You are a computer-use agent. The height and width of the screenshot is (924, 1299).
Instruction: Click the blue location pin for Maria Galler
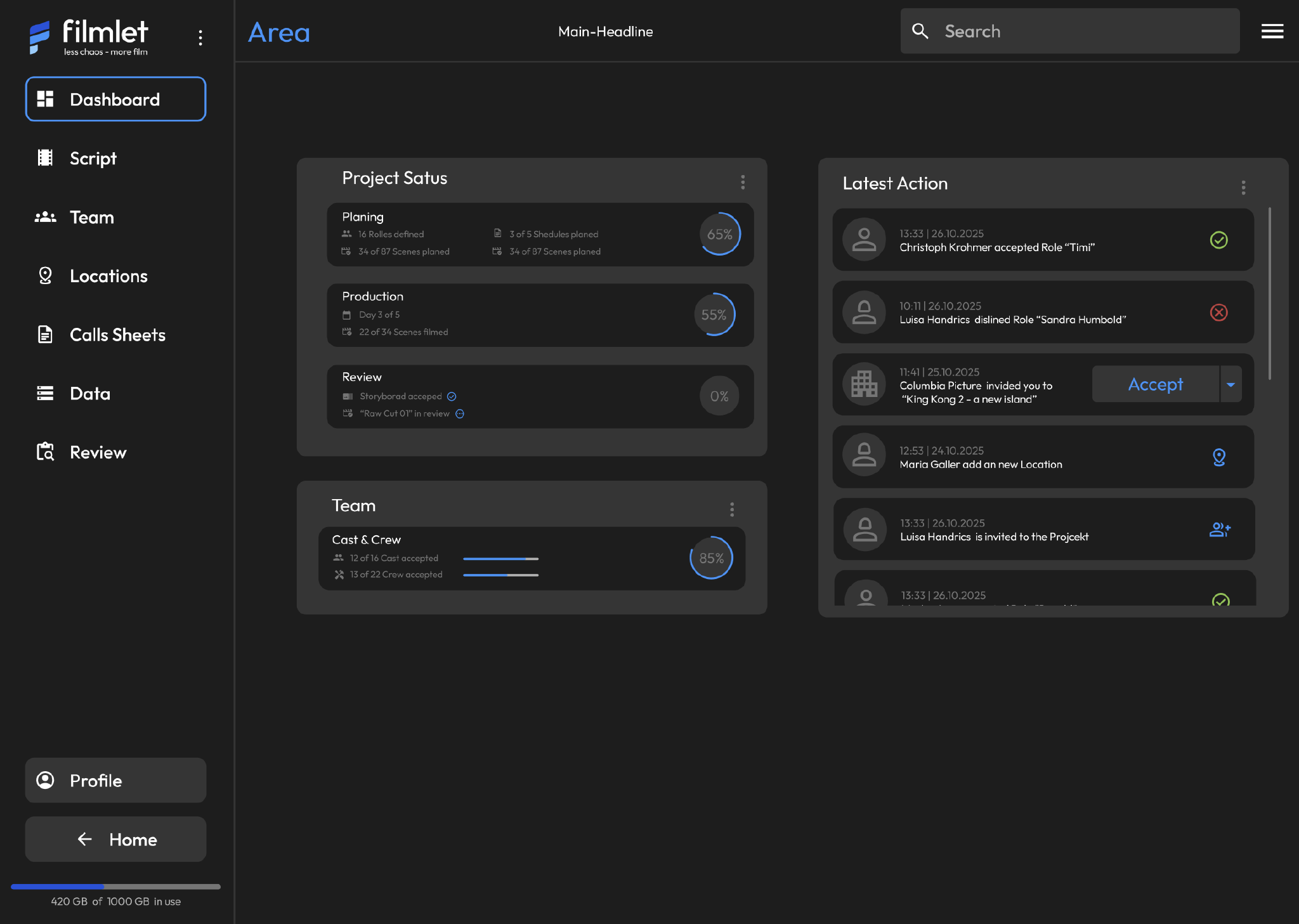pyautogui.click(x=1218, y=457)
